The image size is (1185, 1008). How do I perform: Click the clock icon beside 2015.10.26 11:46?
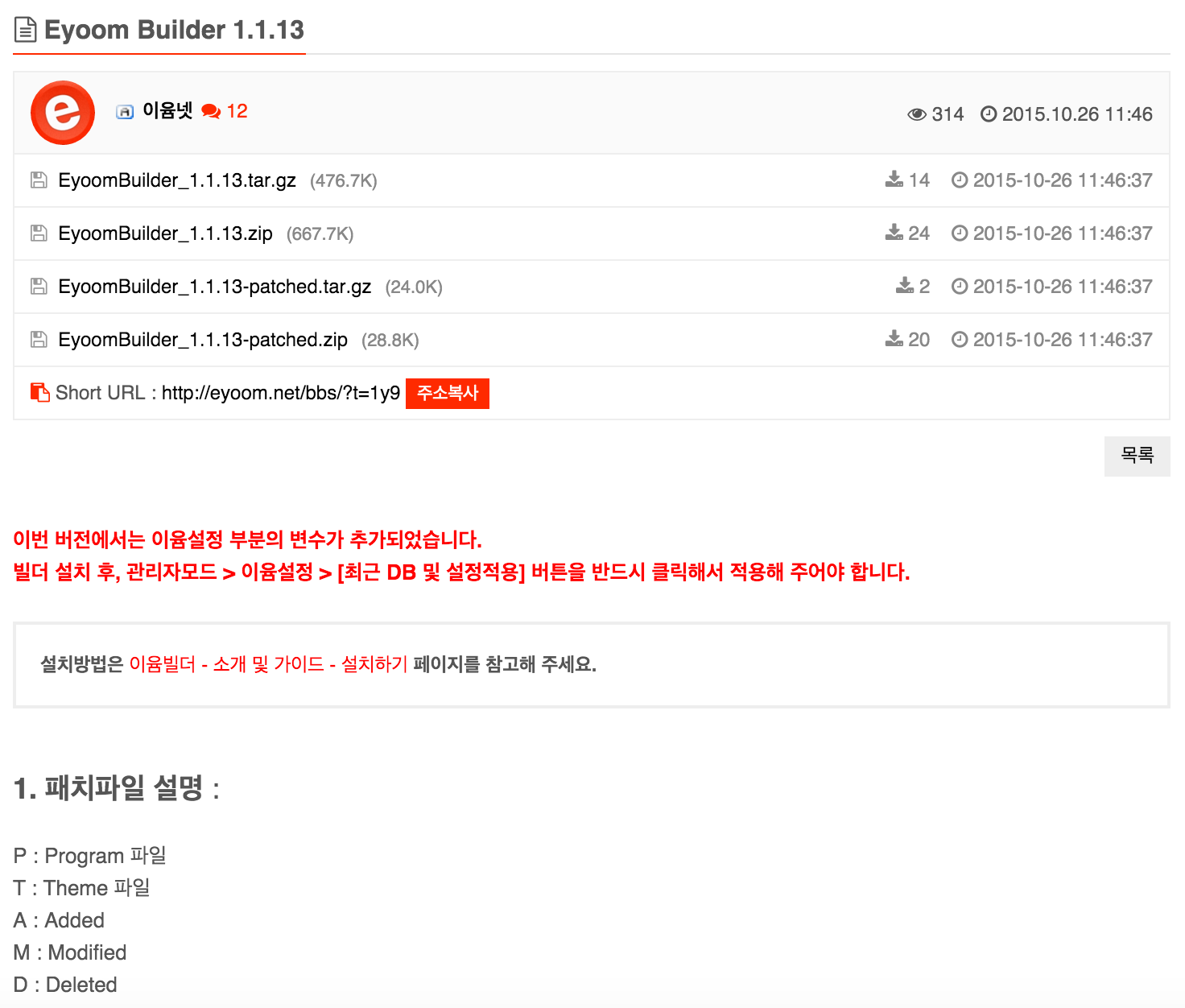989,114
